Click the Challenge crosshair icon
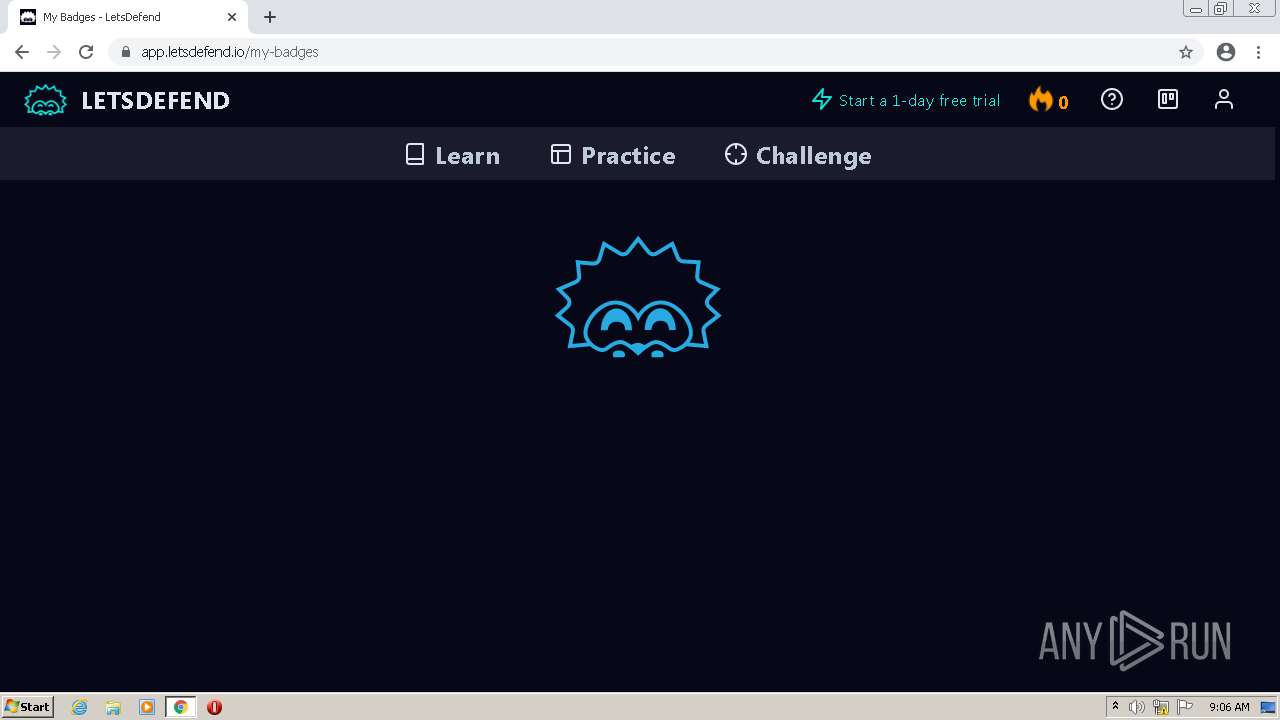 click(x=736, y=154)
